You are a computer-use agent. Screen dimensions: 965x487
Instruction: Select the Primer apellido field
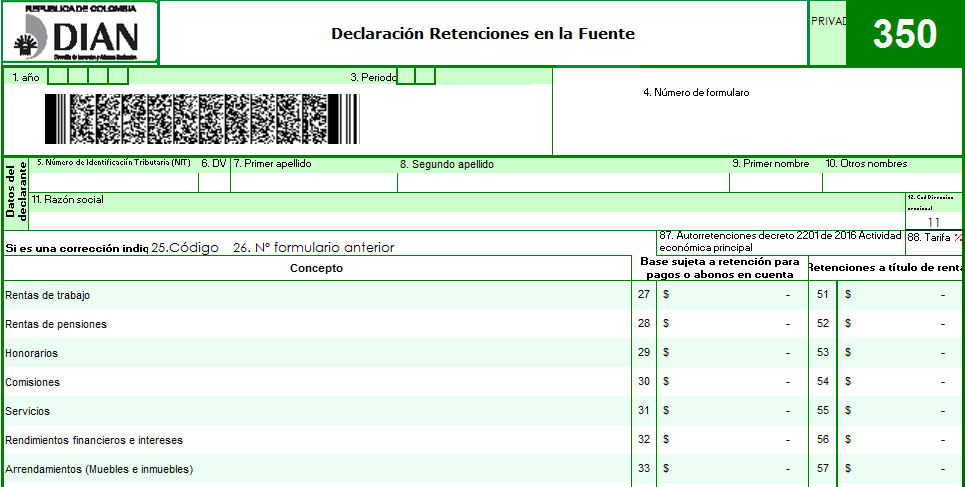tap(313, 182)
